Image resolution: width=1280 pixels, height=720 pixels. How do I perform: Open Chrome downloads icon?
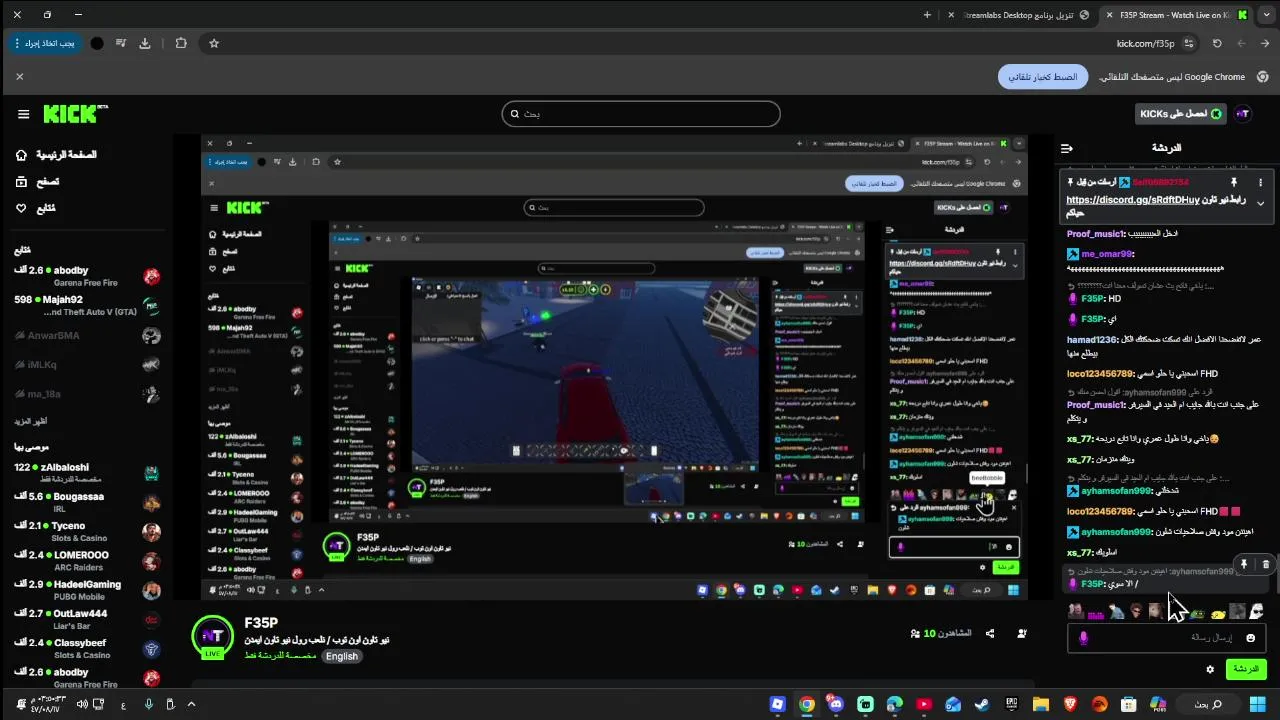(145, 43)
